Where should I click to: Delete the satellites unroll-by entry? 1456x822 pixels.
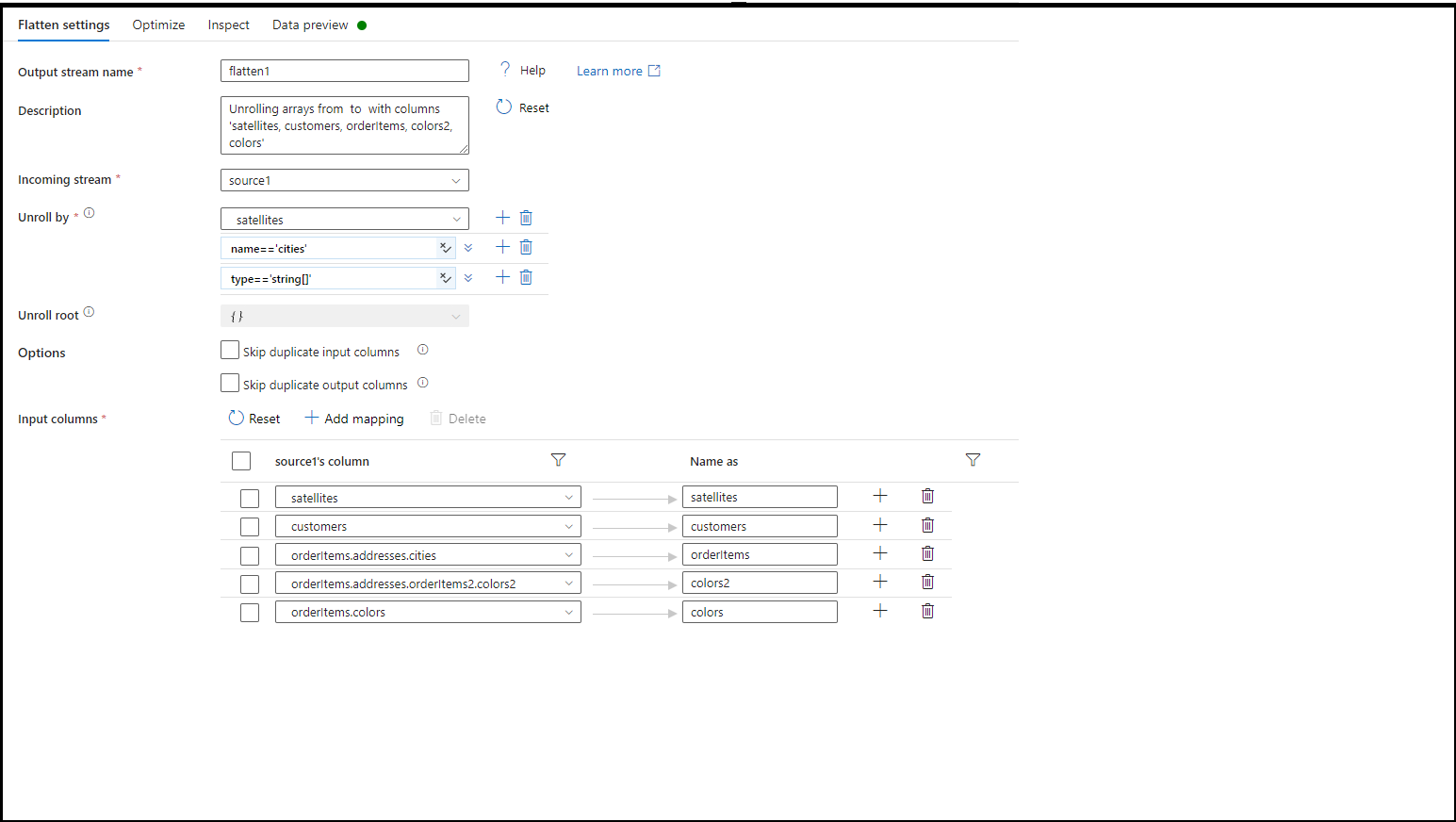click(x=526, y=217)
